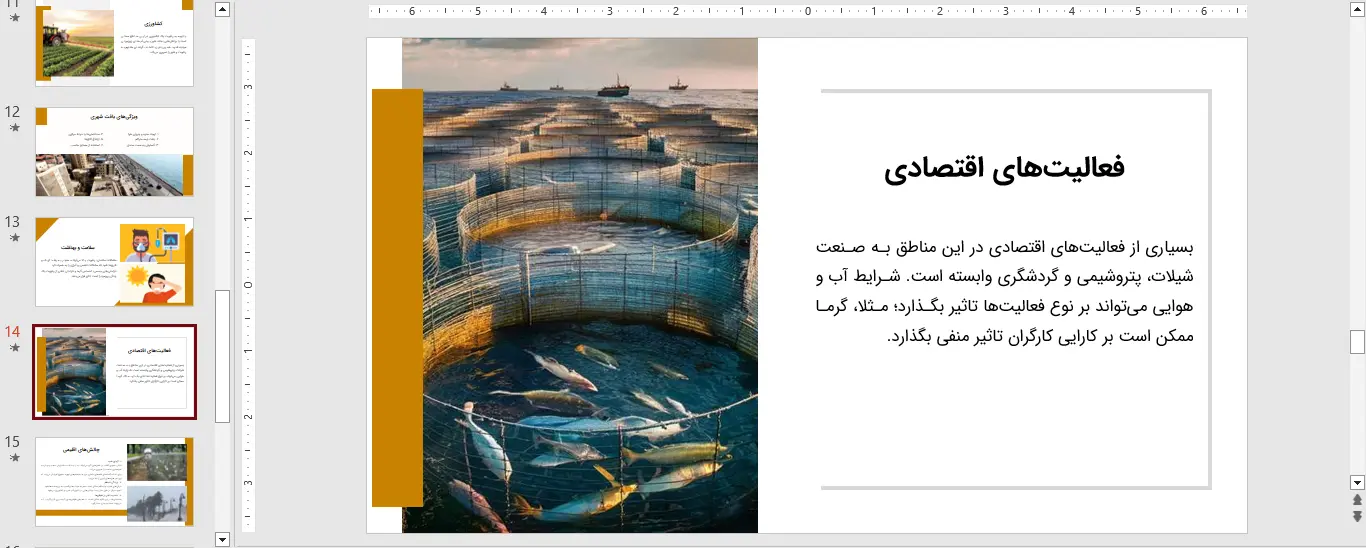Select slide 12 thumbnail in the panel
This screenshot has width=1366, height=548.
pyautogui.click(x=114, y=152)
